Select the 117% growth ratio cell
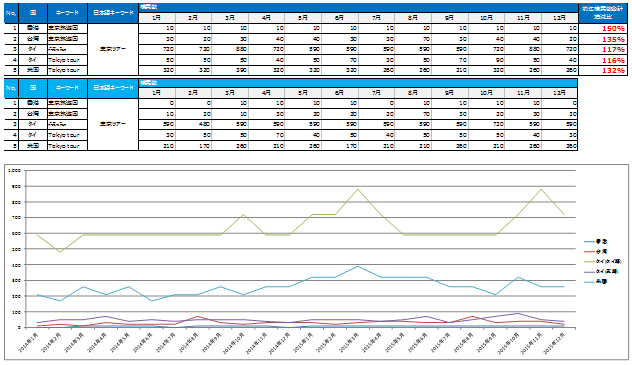 coord(602,50)
